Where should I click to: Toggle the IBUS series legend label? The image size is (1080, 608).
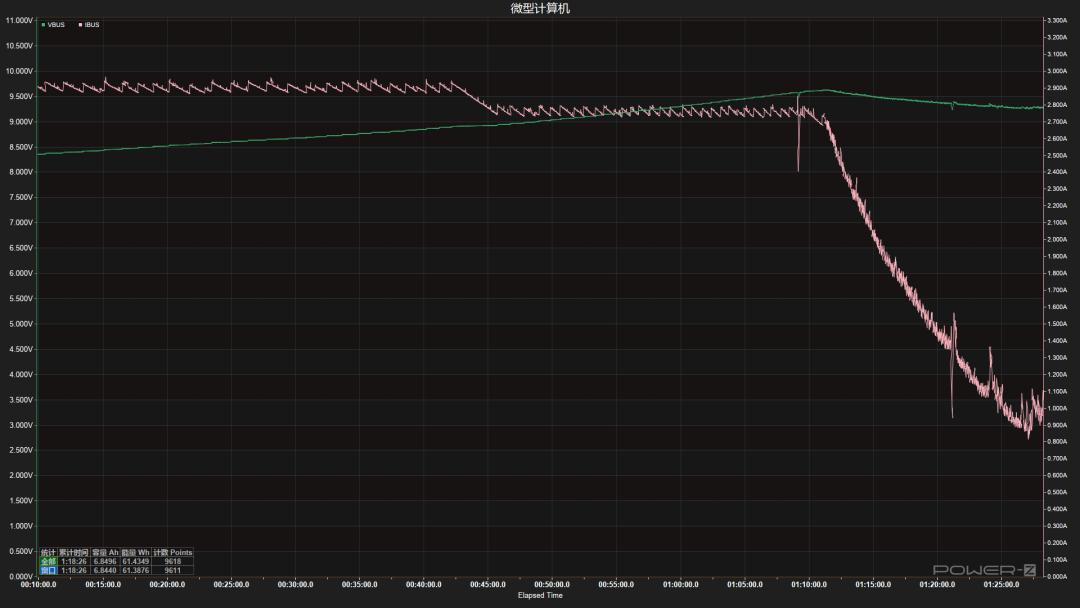(92, 25)
